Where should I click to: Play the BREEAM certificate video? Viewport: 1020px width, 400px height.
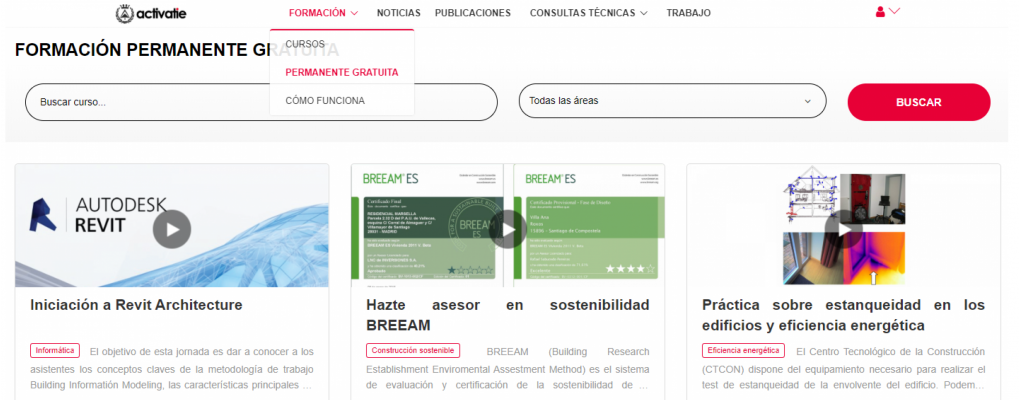pyautogui.click(x=507, y=229)
